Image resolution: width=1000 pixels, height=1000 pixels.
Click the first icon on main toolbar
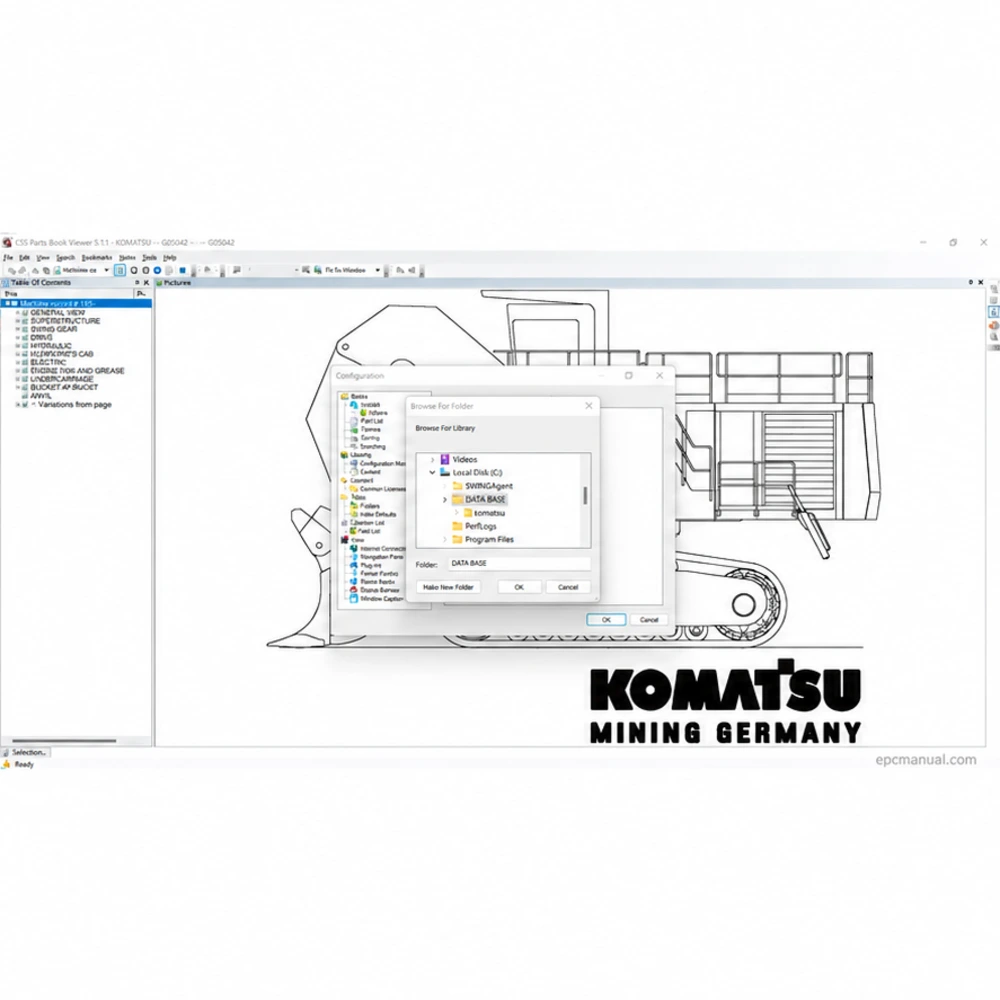click(11, 270)
